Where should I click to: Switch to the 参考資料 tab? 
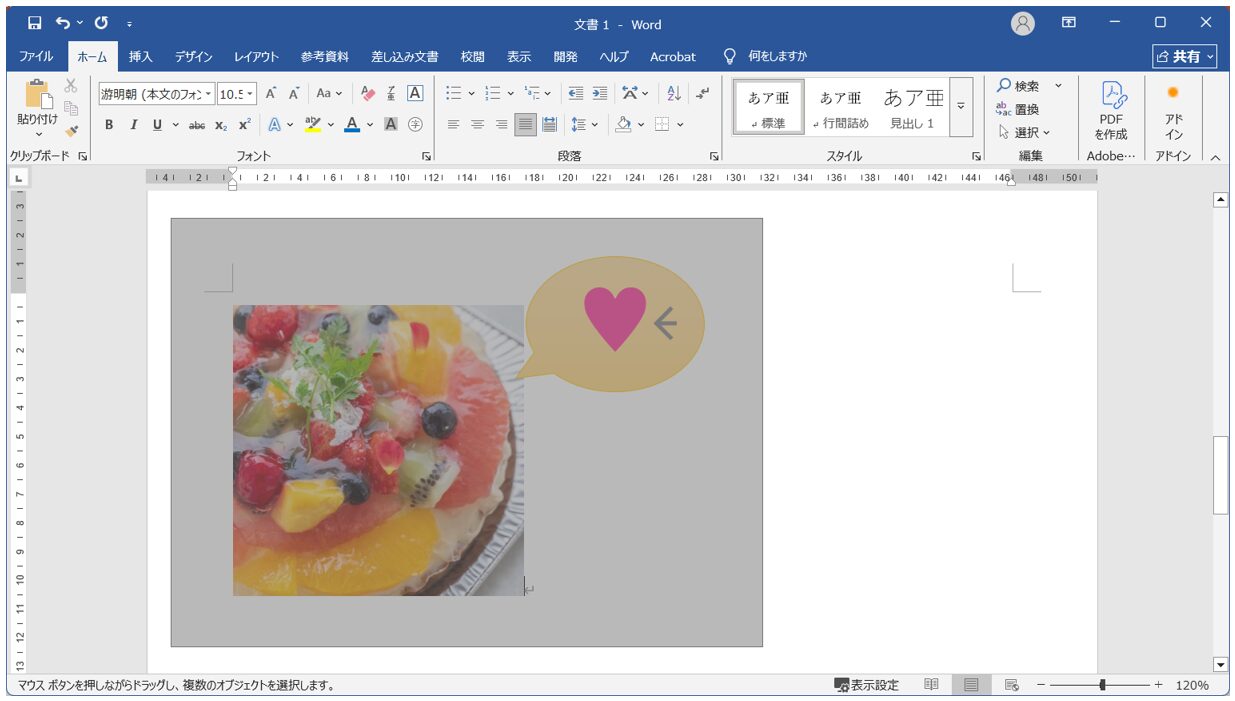pos(325,57)
